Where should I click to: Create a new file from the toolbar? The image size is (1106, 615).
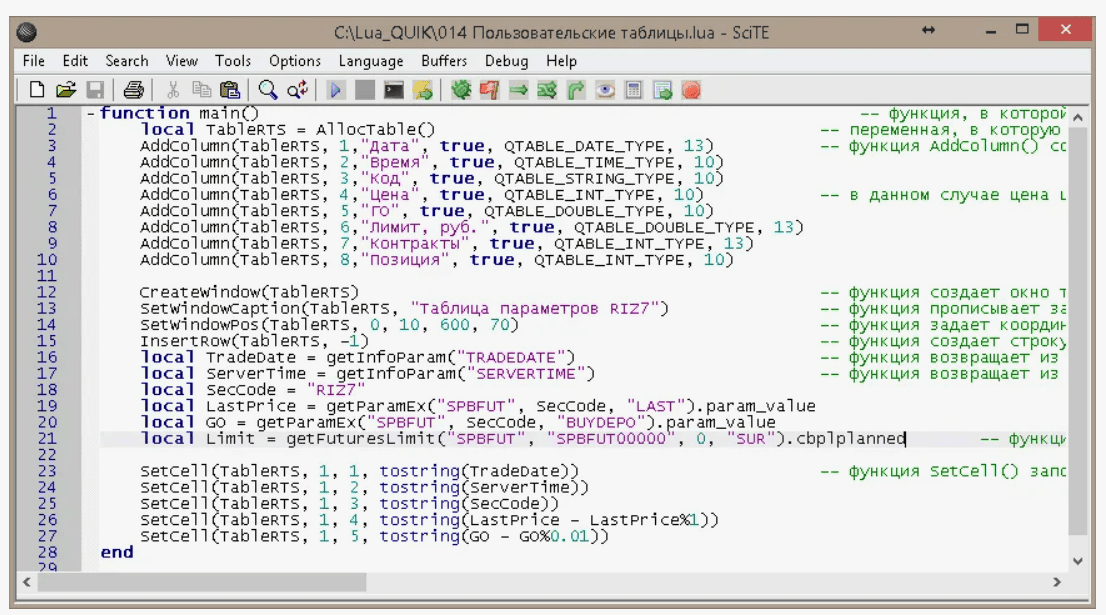click(x=37, y=90)
